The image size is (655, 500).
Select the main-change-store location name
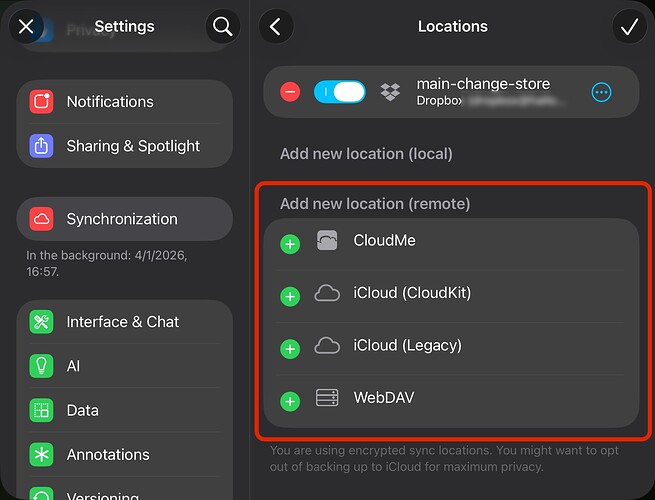coord(483,84)
